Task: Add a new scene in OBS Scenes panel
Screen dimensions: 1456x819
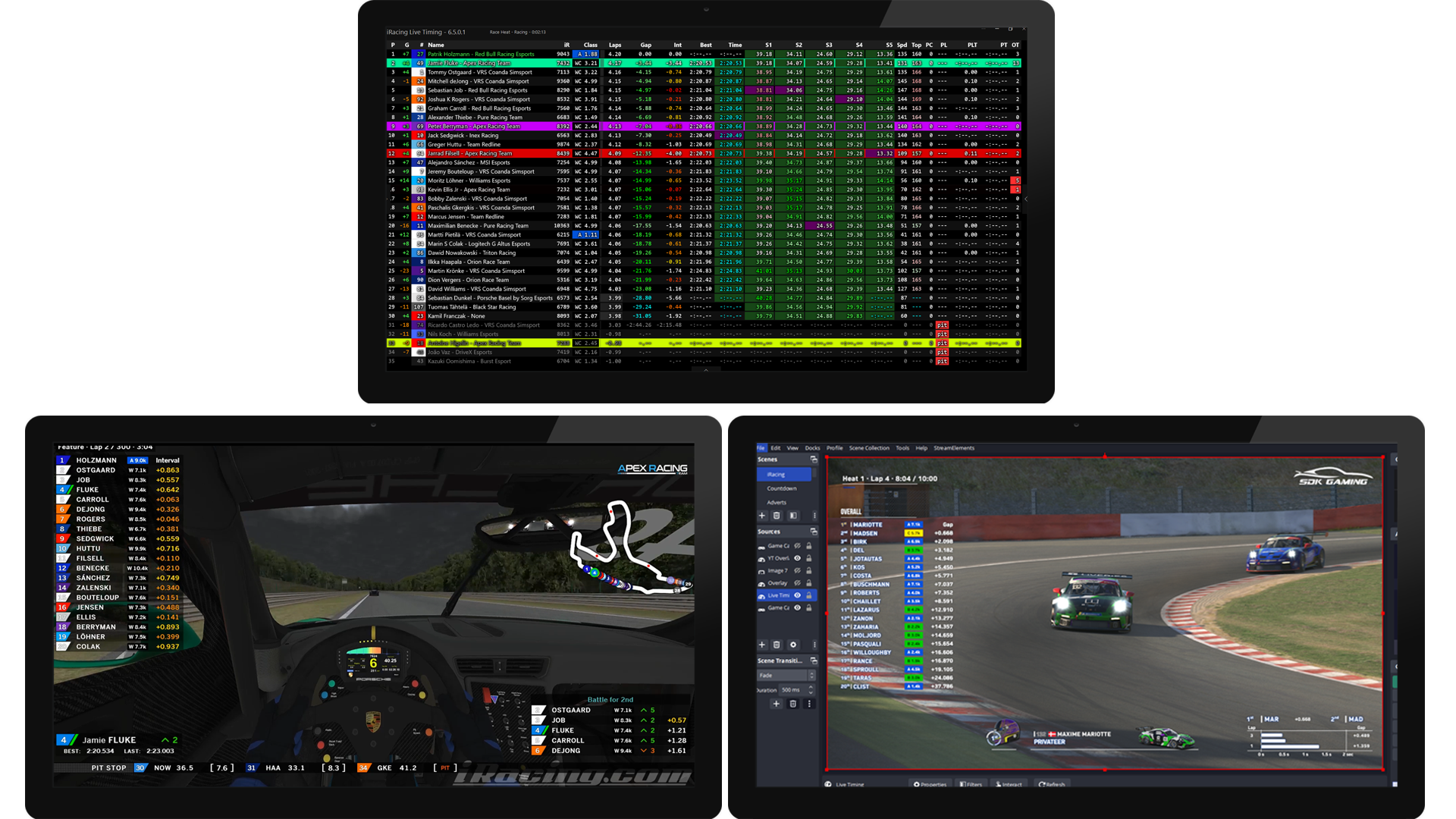Action: click(762, 516)
